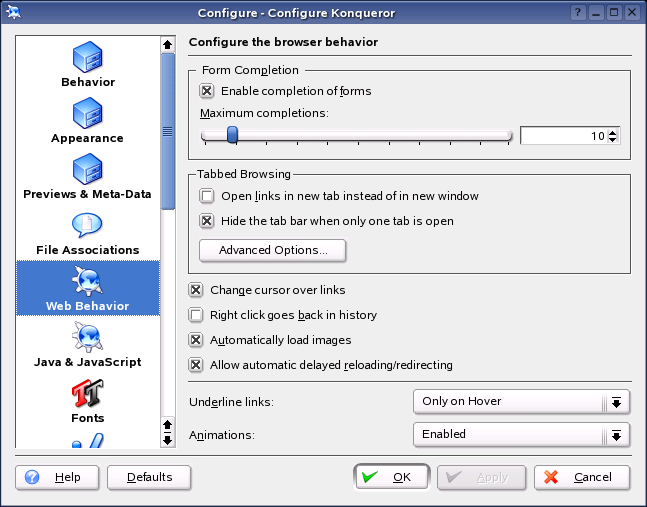Uncheck Automatically load images
Screen dimensions: 647x507
click(196, 340)
